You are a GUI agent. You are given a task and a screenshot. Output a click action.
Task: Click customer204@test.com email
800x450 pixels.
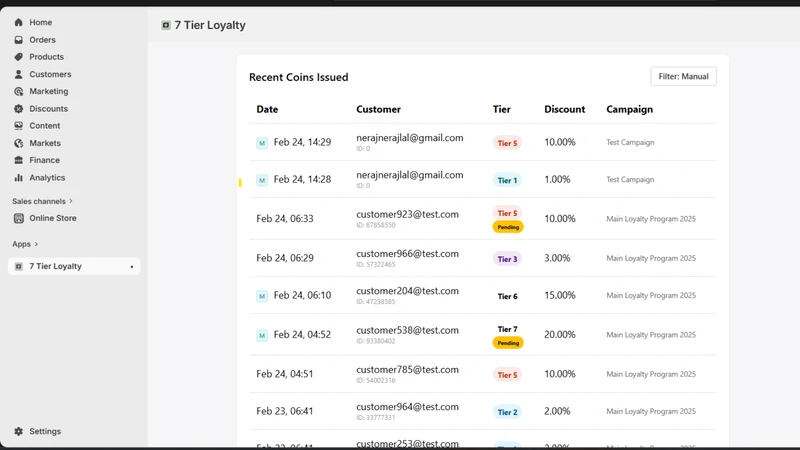point(407,291)
